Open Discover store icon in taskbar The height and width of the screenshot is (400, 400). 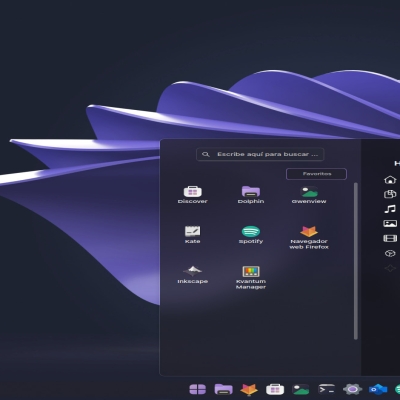pyautogui.click(x=275, y=389)
